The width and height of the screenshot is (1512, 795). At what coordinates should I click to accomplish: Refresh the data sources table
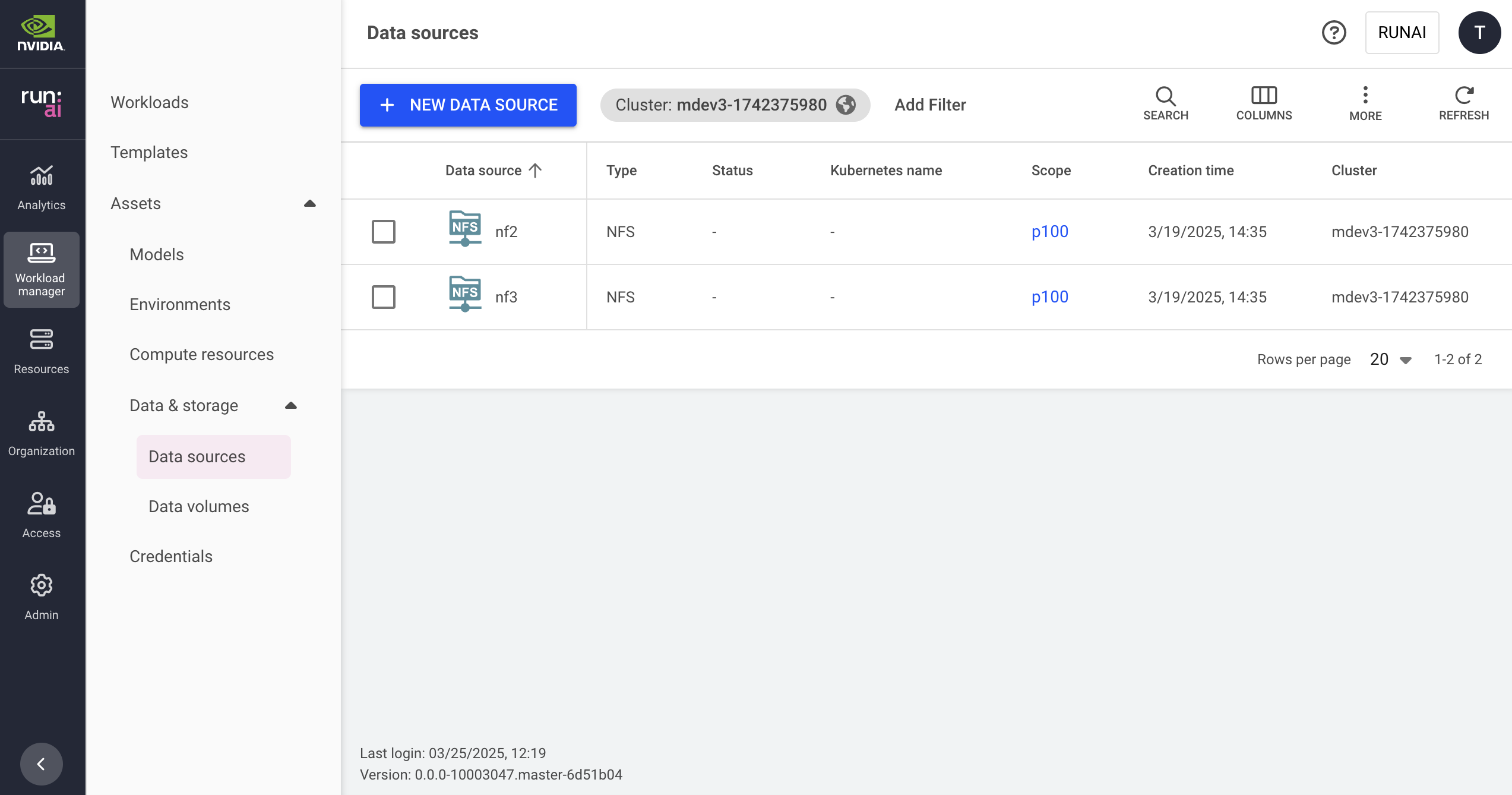click(1463, 96)
